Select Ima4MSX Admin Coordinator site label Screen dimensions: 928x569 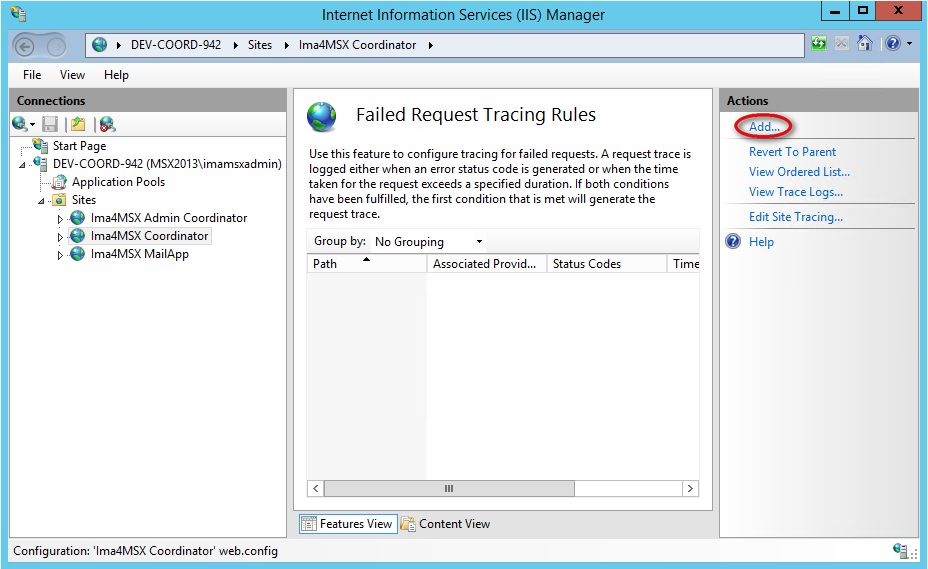click(169, 218)
